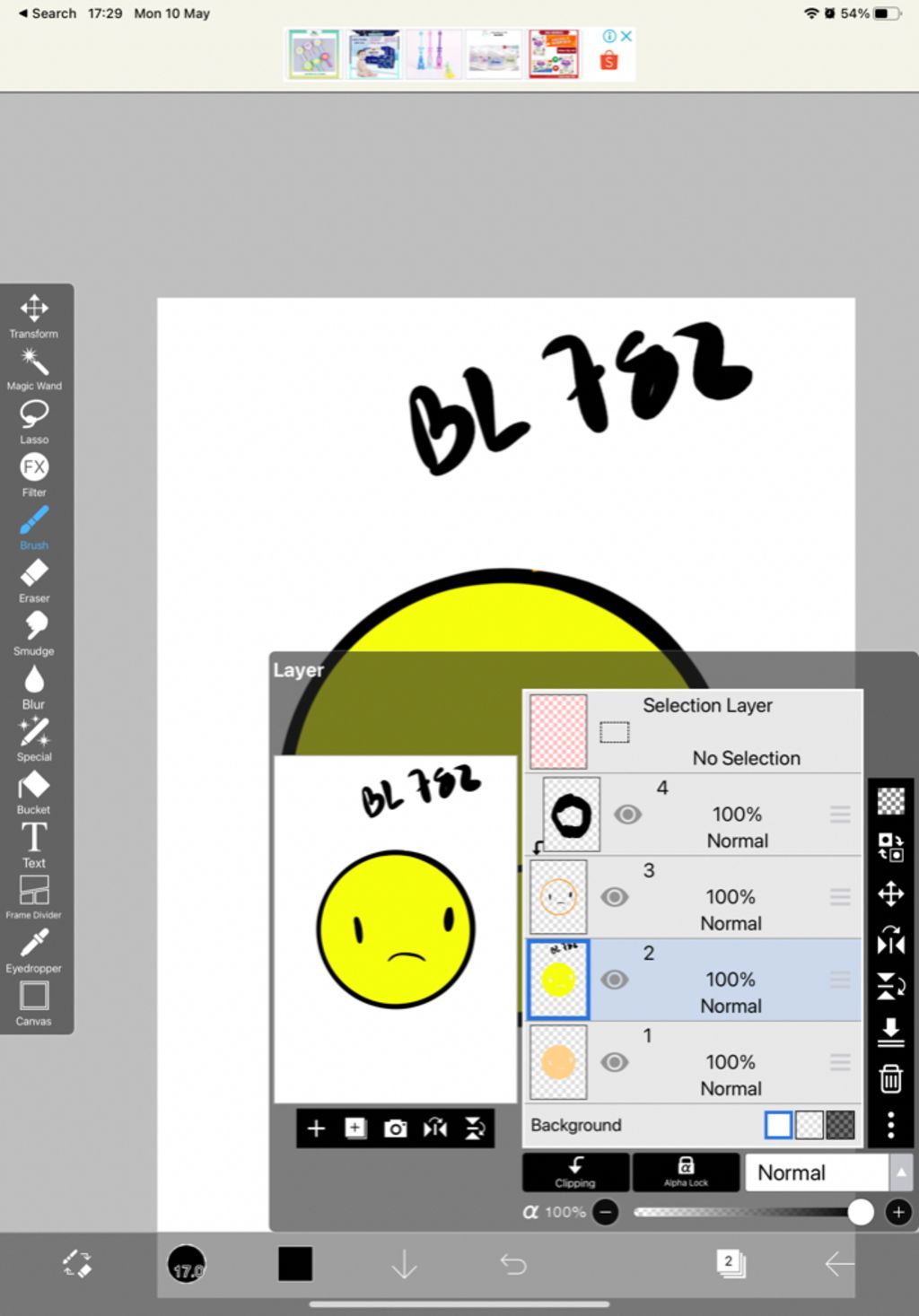Viewport: 919px width, 1316px height.
Task: Add layer from camera icon
Action: [x=395, y=1129]
